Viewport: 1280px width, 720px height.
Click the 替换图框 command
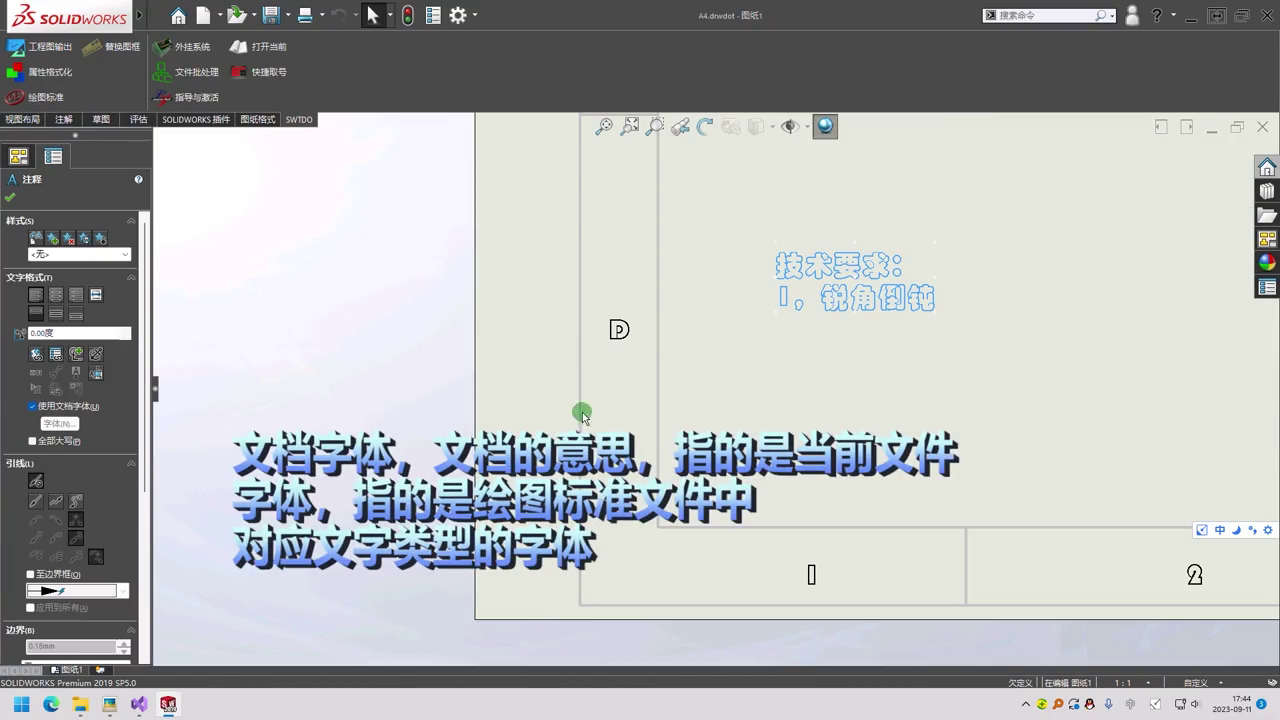pos(111,47)
